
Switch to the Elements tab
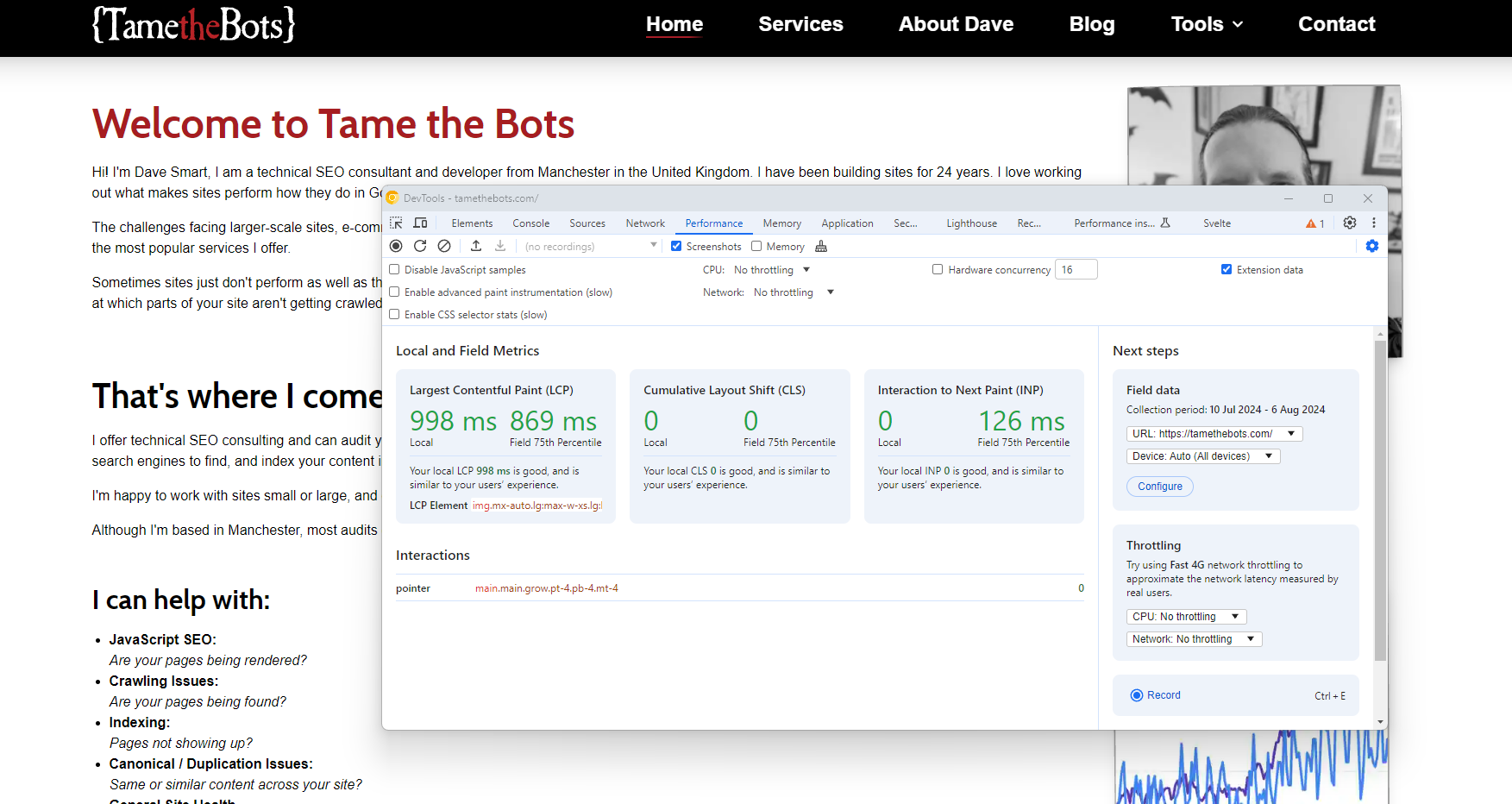472,223
